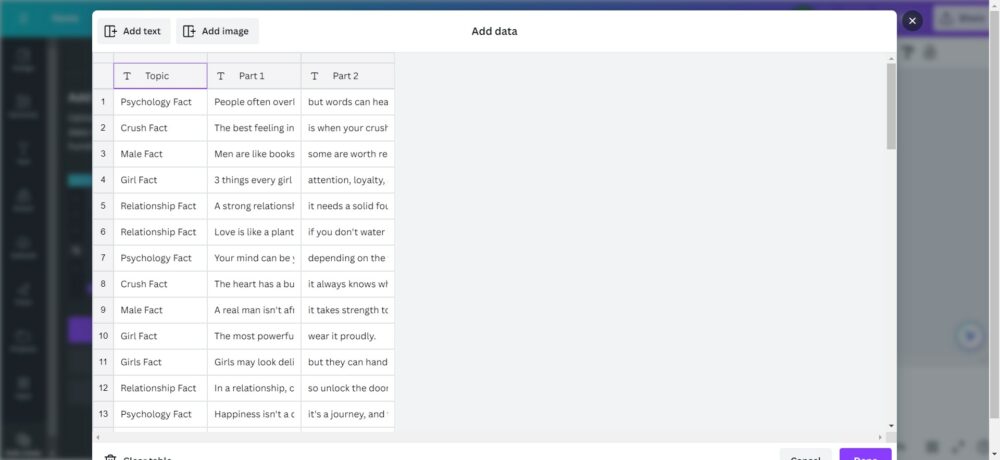The image size is (1000, 460).
Task: Click cell 'Love is like a plant'
Action: [254, 232]
